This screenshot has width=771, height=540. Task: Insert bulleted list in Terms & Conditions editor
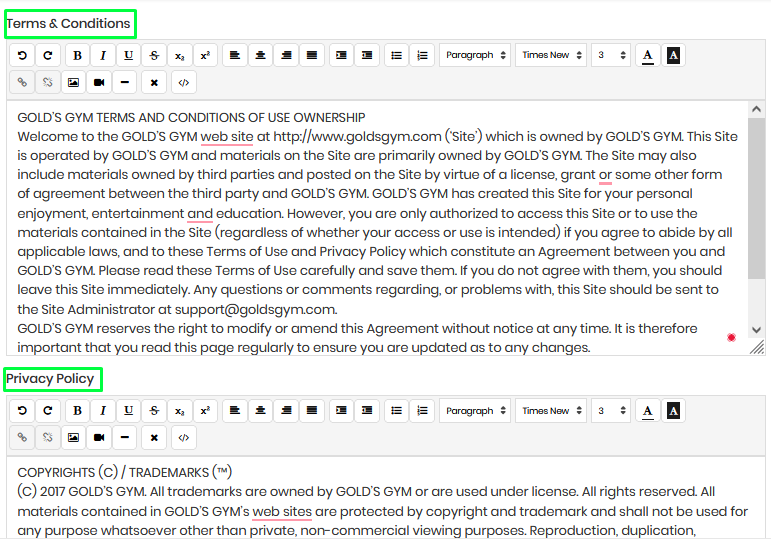pos(396,55)
